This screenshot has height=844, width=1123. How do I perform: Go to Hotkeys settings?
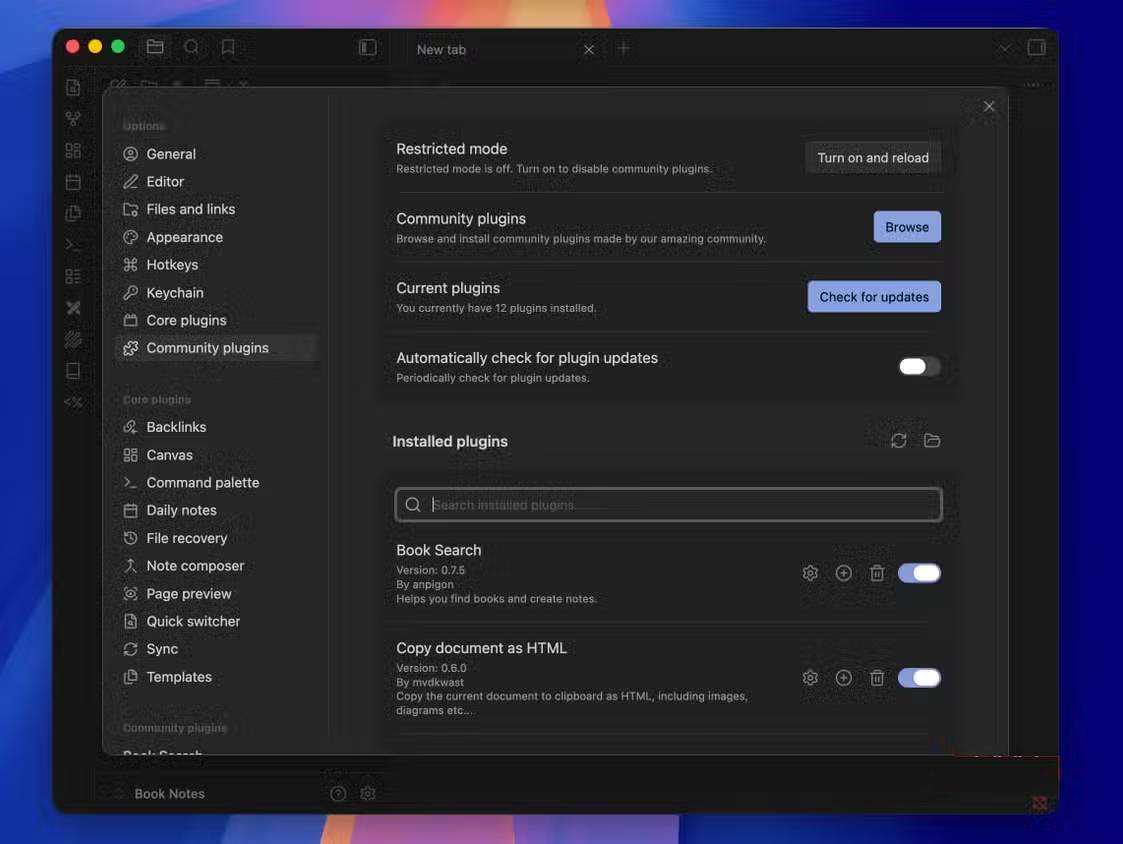172,265
